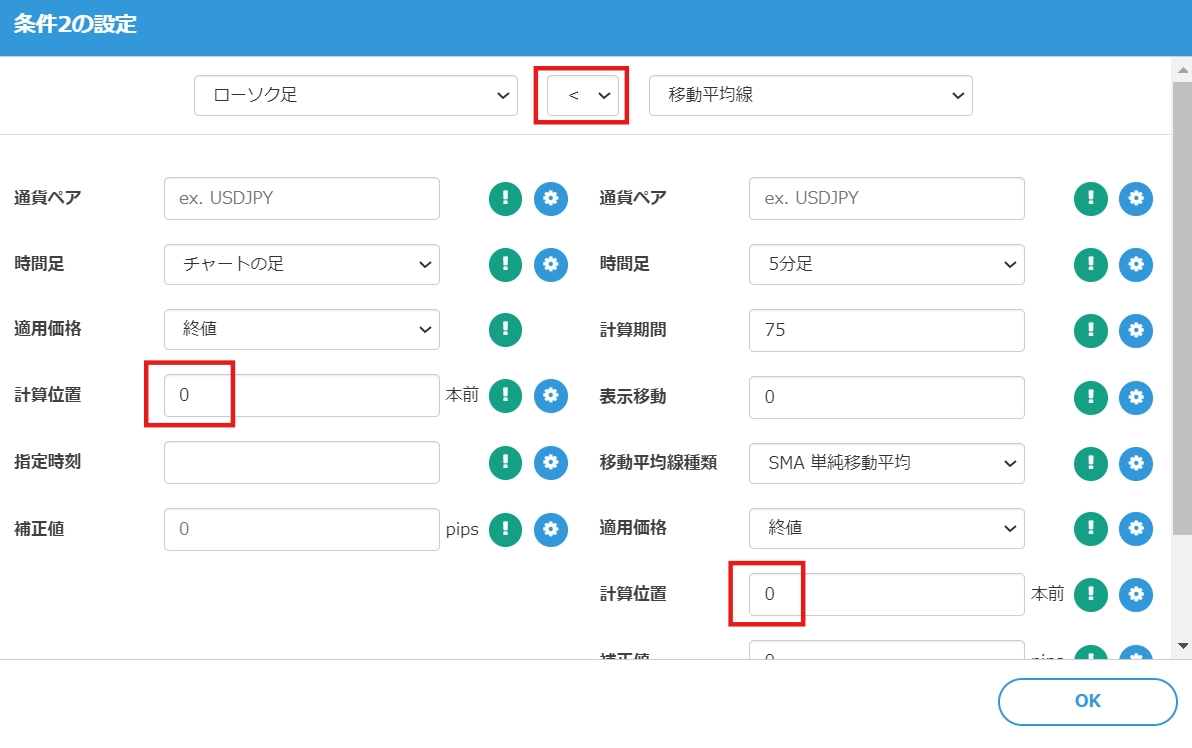
Task: Open the 5分足 timeframe dropdown
Action: [x=886, y=264]
